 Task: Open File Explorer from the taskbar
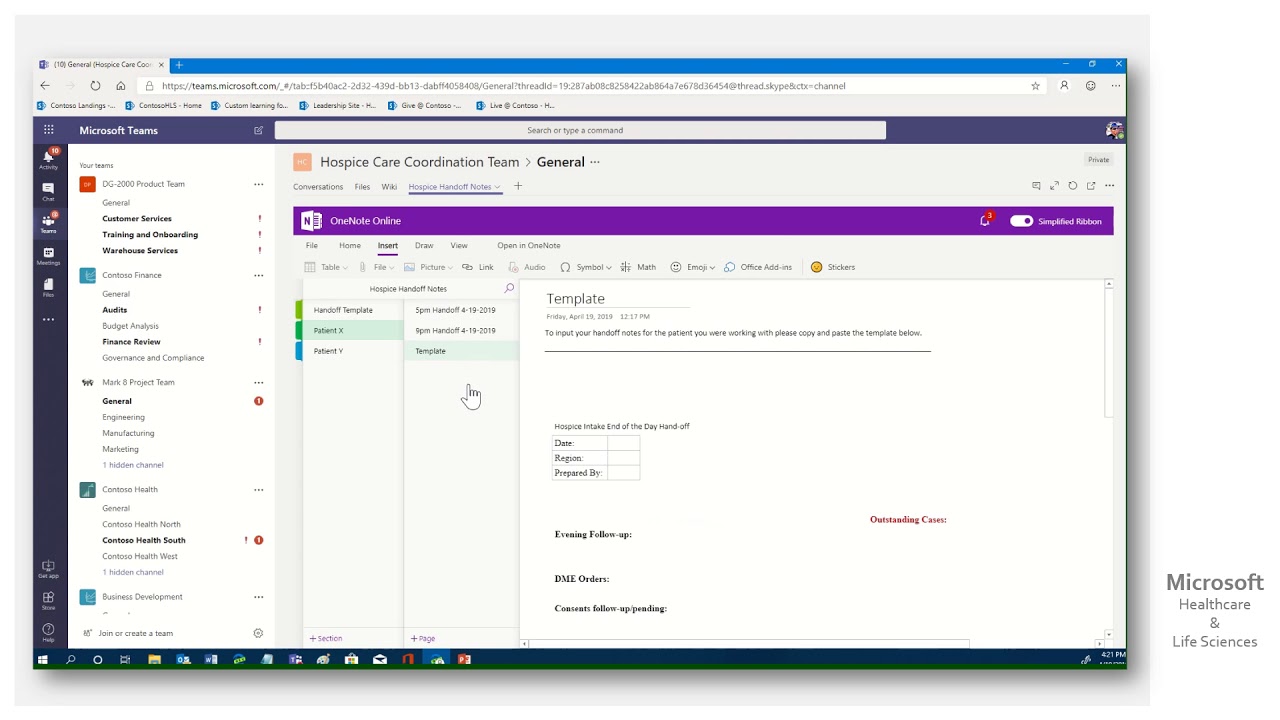click(x=154, y=659)
